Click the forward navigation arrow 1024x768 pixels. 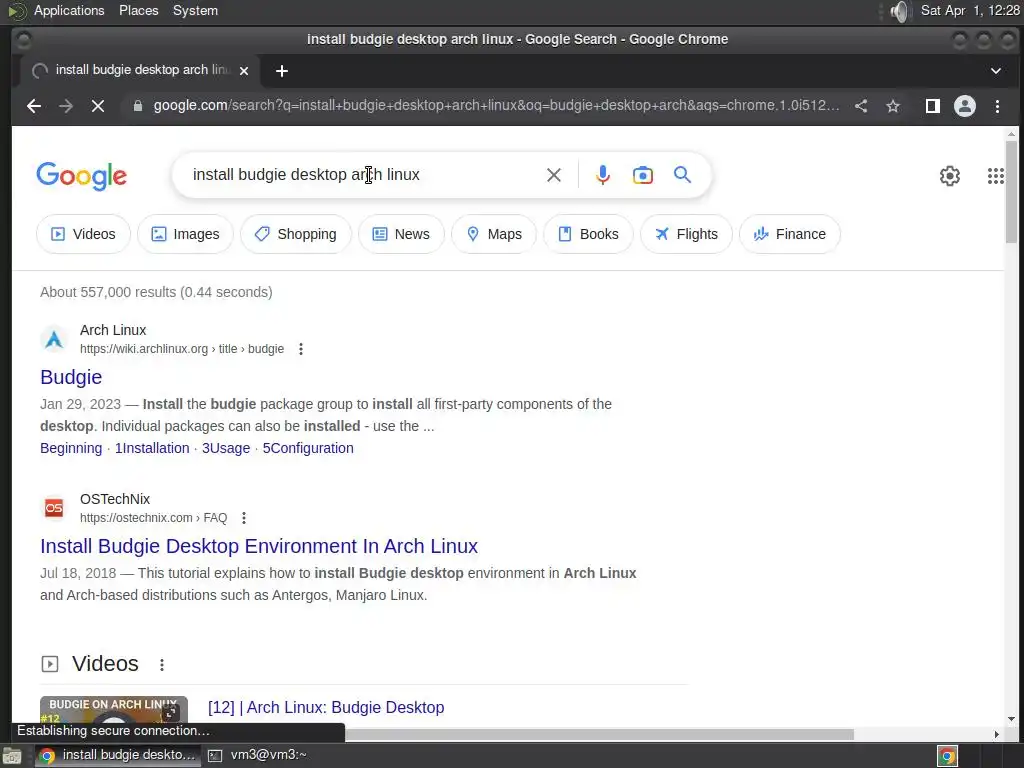(66, 106)
